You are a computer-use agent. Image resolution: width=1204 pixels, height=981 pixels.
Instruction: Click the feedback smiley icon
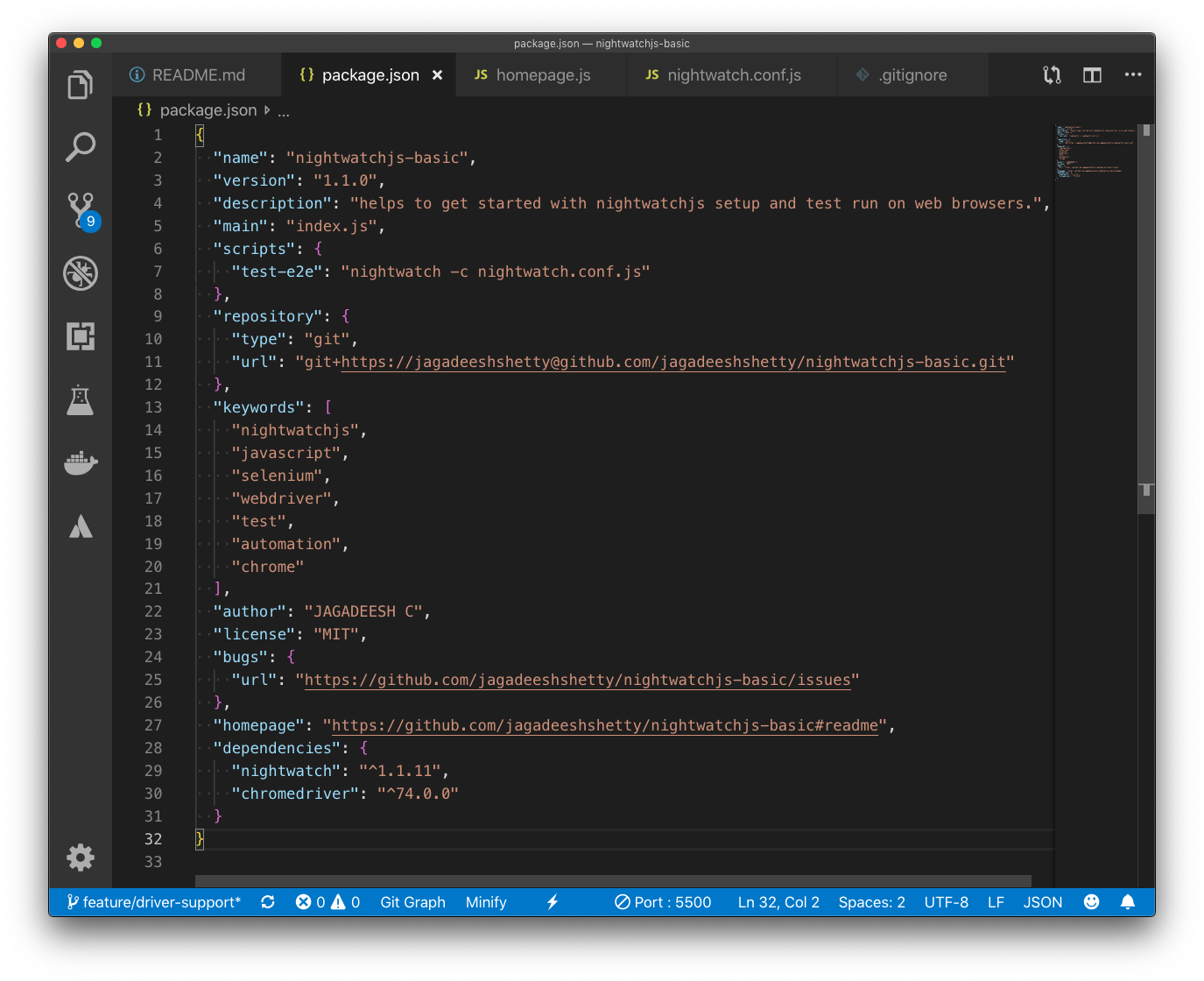(1091, 902)
